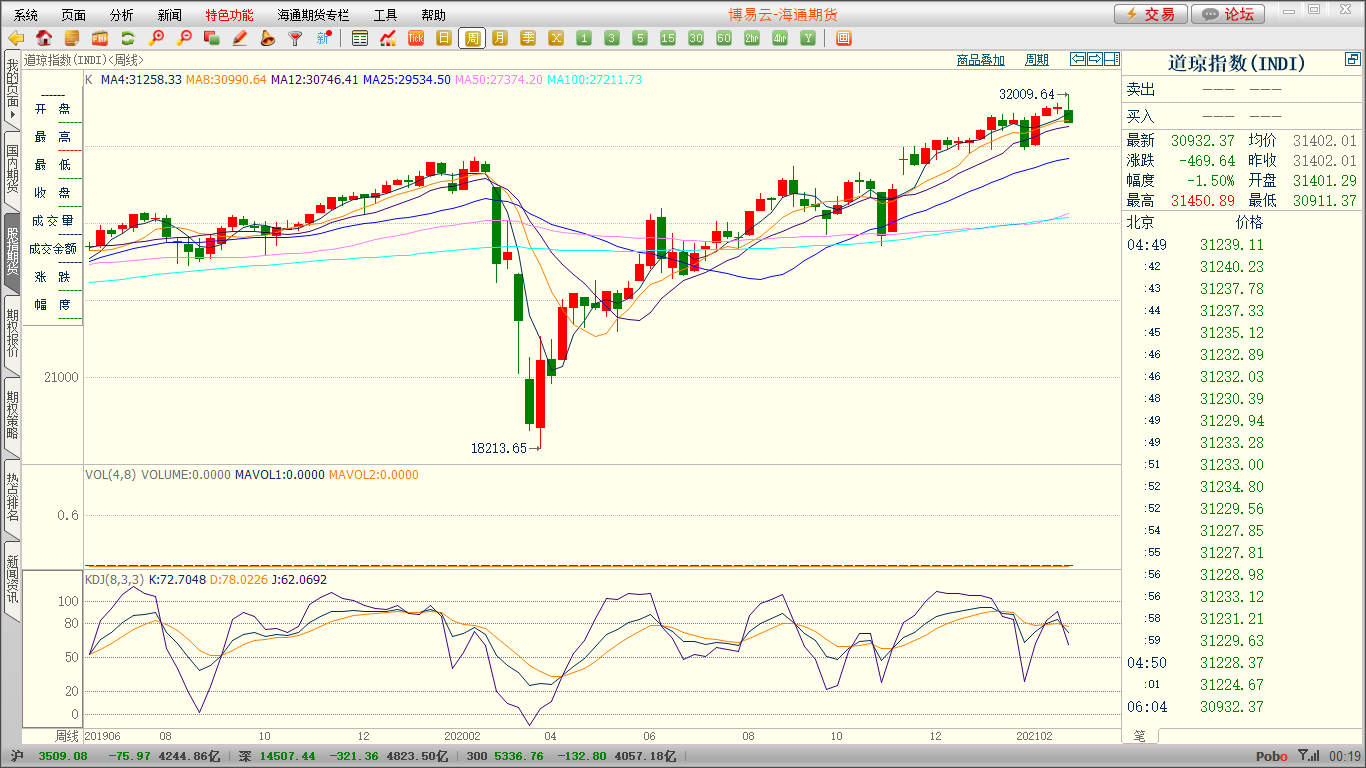Select the 4hr period icon

click(x=780, y=38)
